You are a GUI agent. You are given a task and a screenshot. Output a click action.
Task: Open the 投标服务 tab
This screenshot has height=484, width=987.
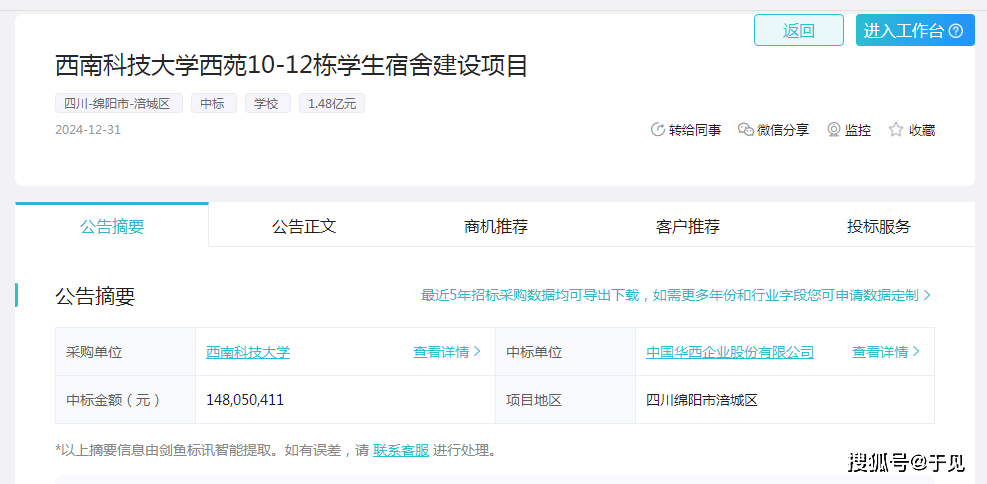(x=879, y=226)
